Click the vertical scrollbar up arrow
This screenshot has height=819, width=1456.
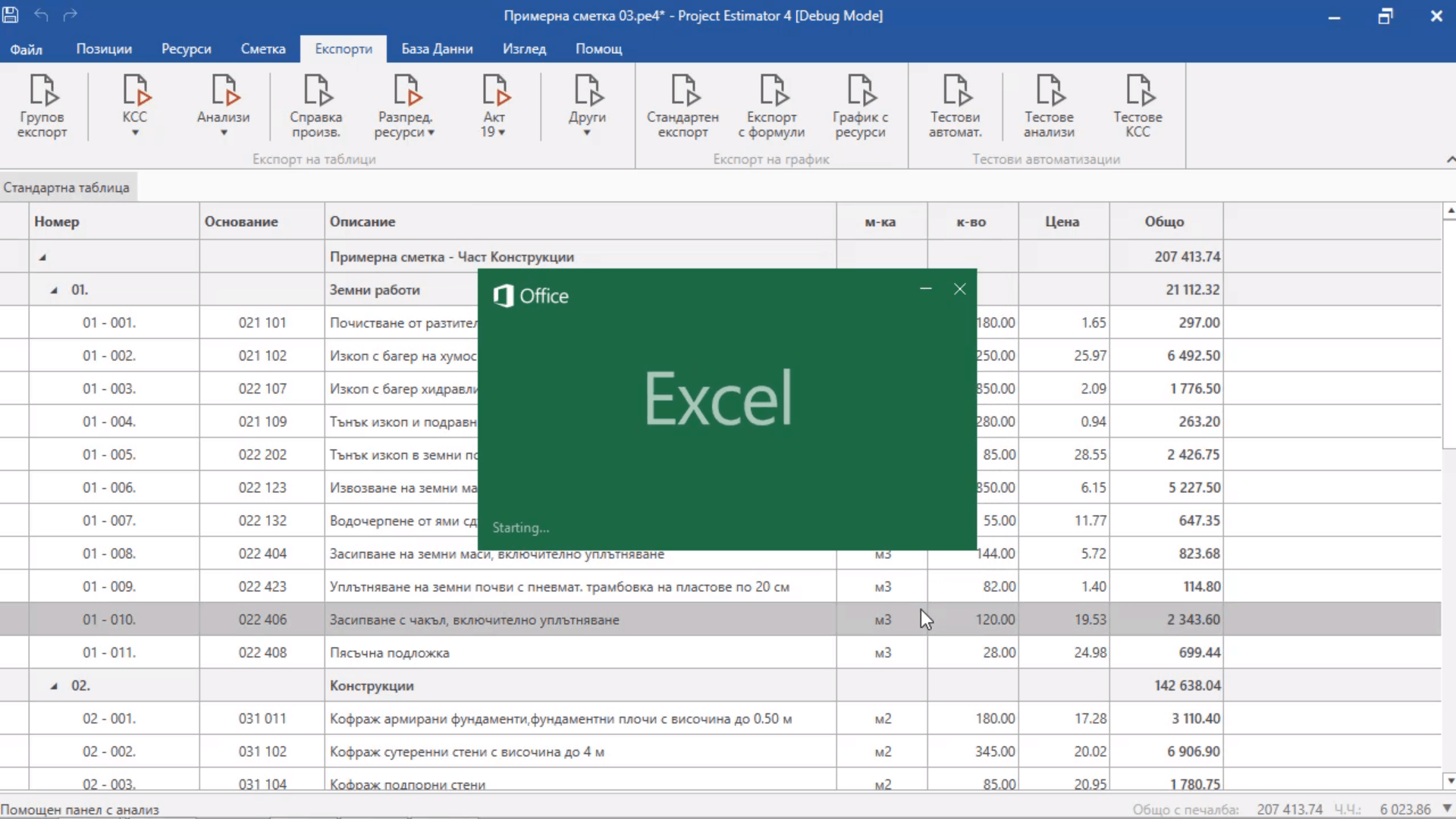click(x=1449, y=211)
